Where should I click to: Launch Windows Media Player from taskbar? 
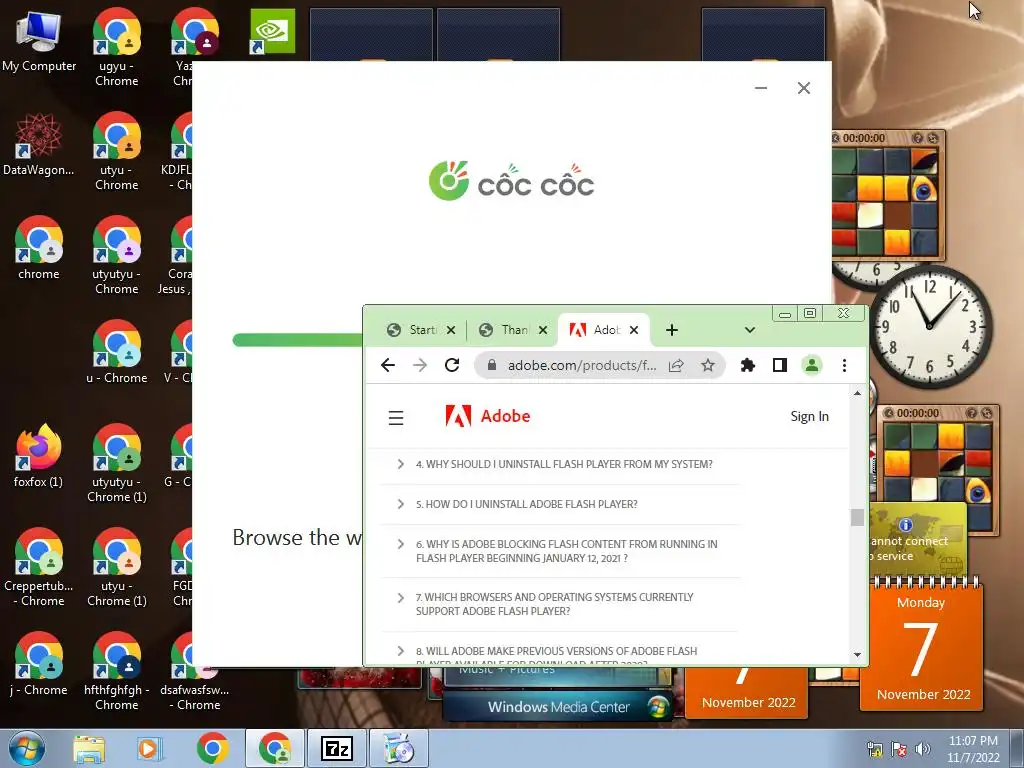pyautogui.click(x=149, y=748)
